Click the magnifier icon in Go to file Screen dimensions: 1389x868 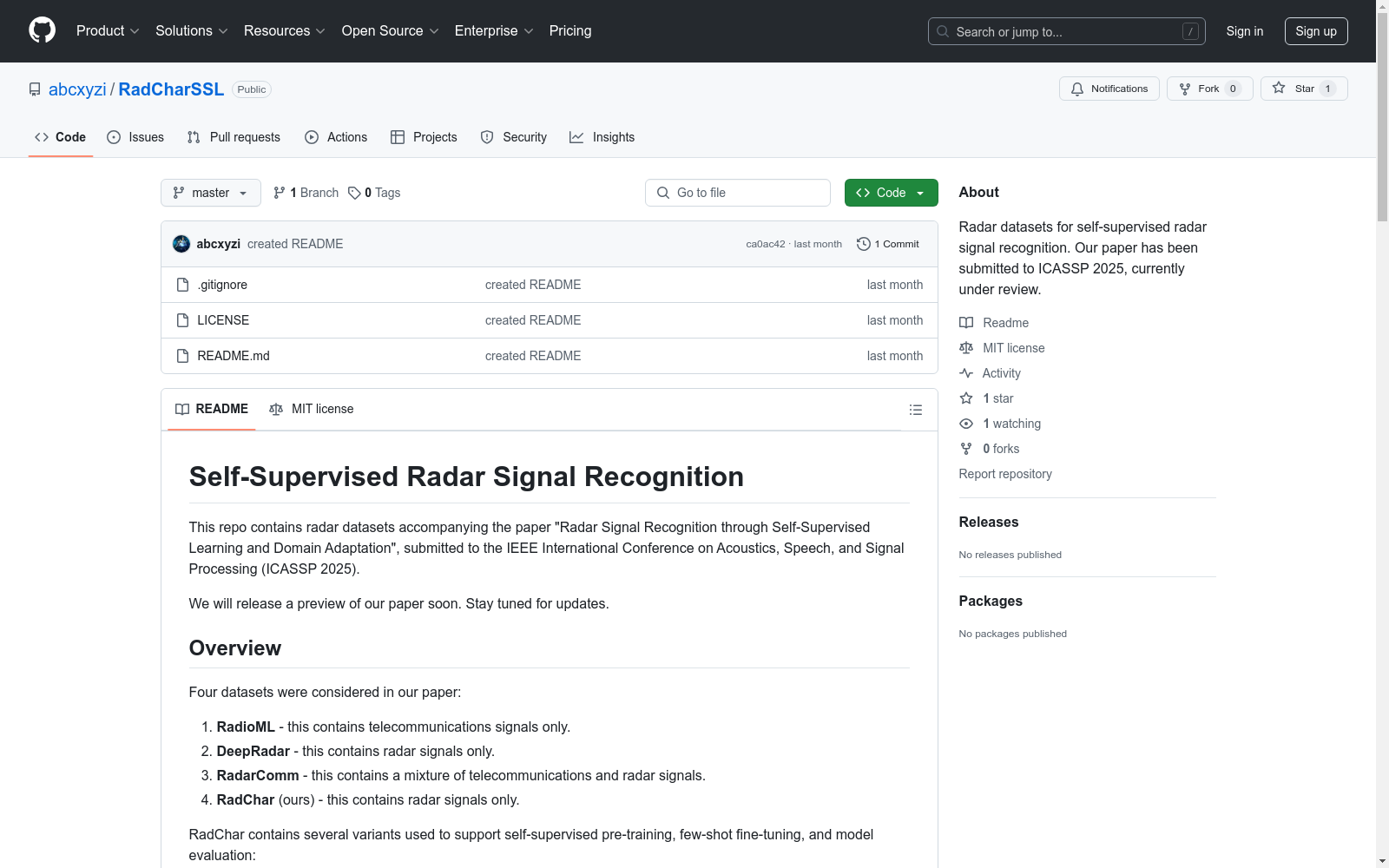(663, 193)
